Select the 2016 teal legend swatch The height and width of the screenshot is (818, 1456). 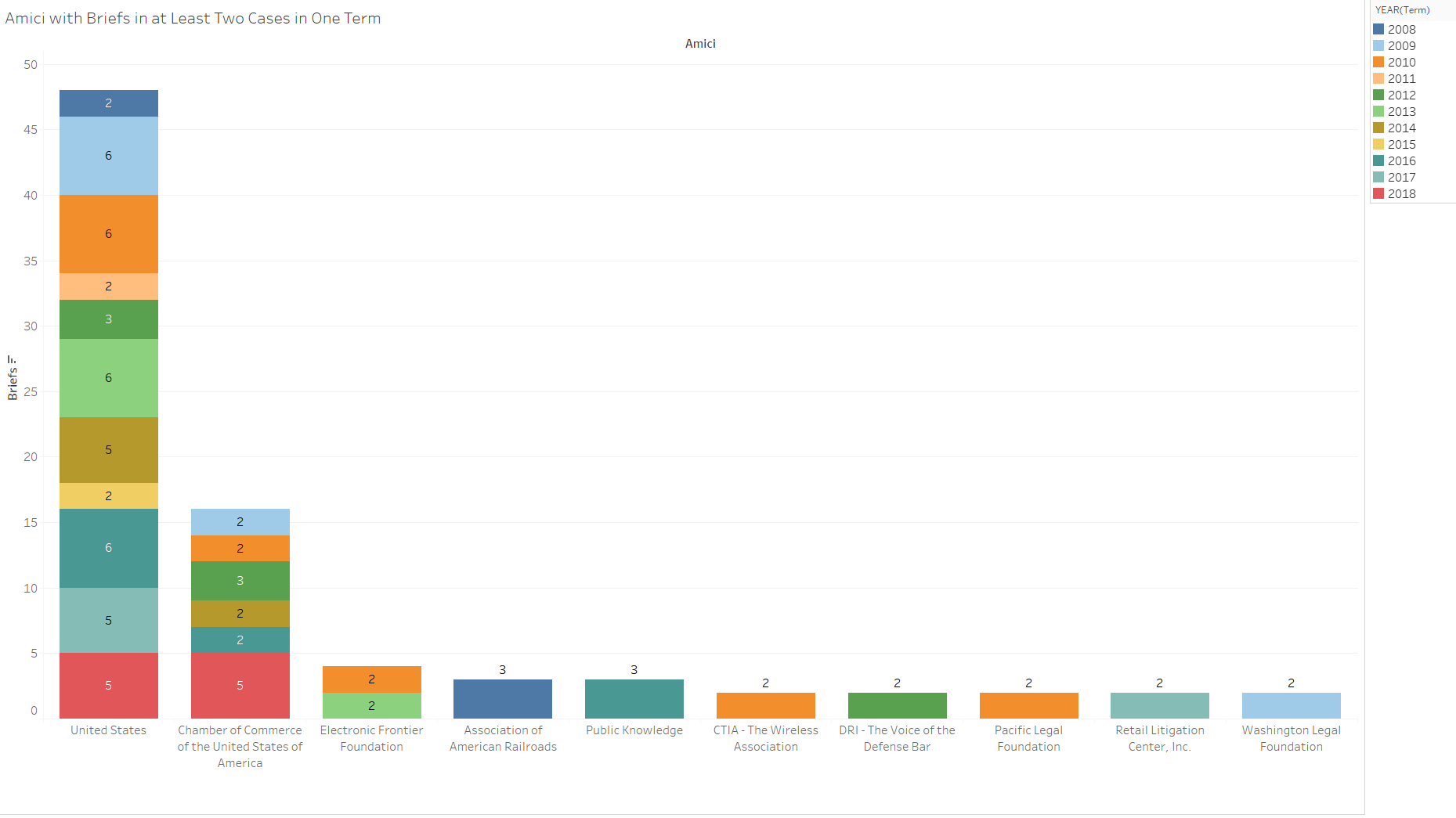pos(1378,161)
